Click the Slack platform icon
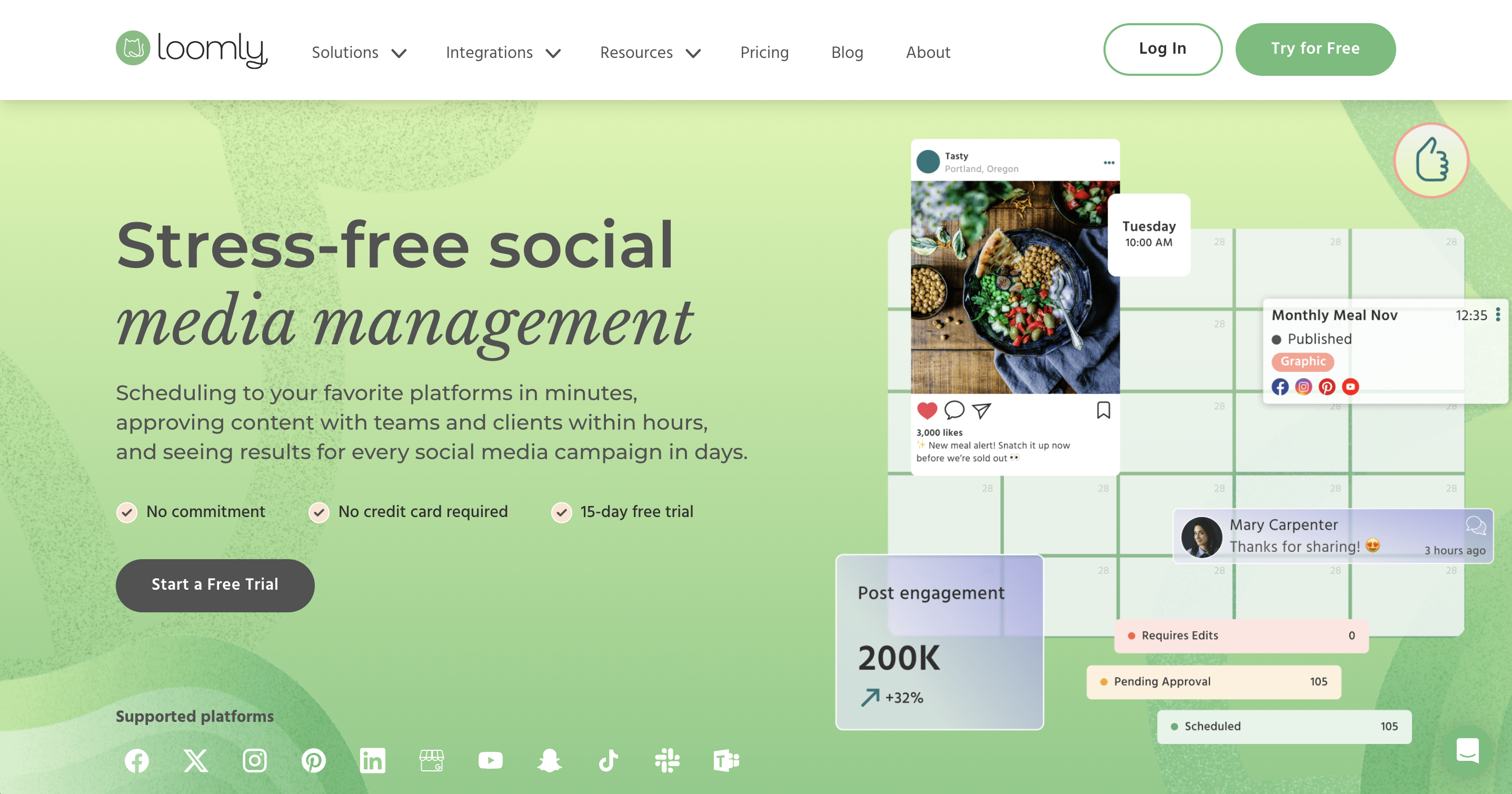This screenshot has width=1512, height=794. pyautogui.click(x=667, y=759)
